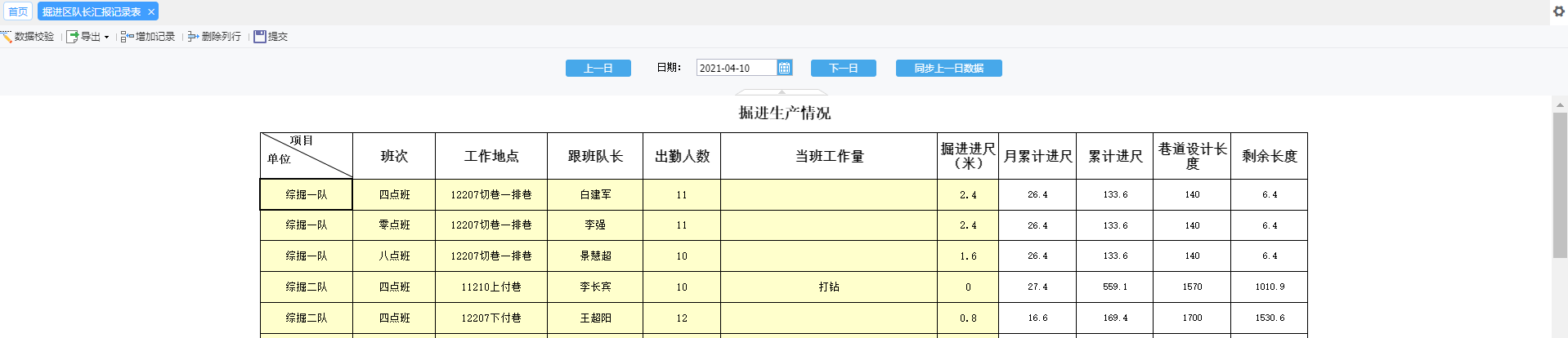Click the 同步上一日数据 button
This screenshot has width=1568, height=338.
tap(949, 69)
